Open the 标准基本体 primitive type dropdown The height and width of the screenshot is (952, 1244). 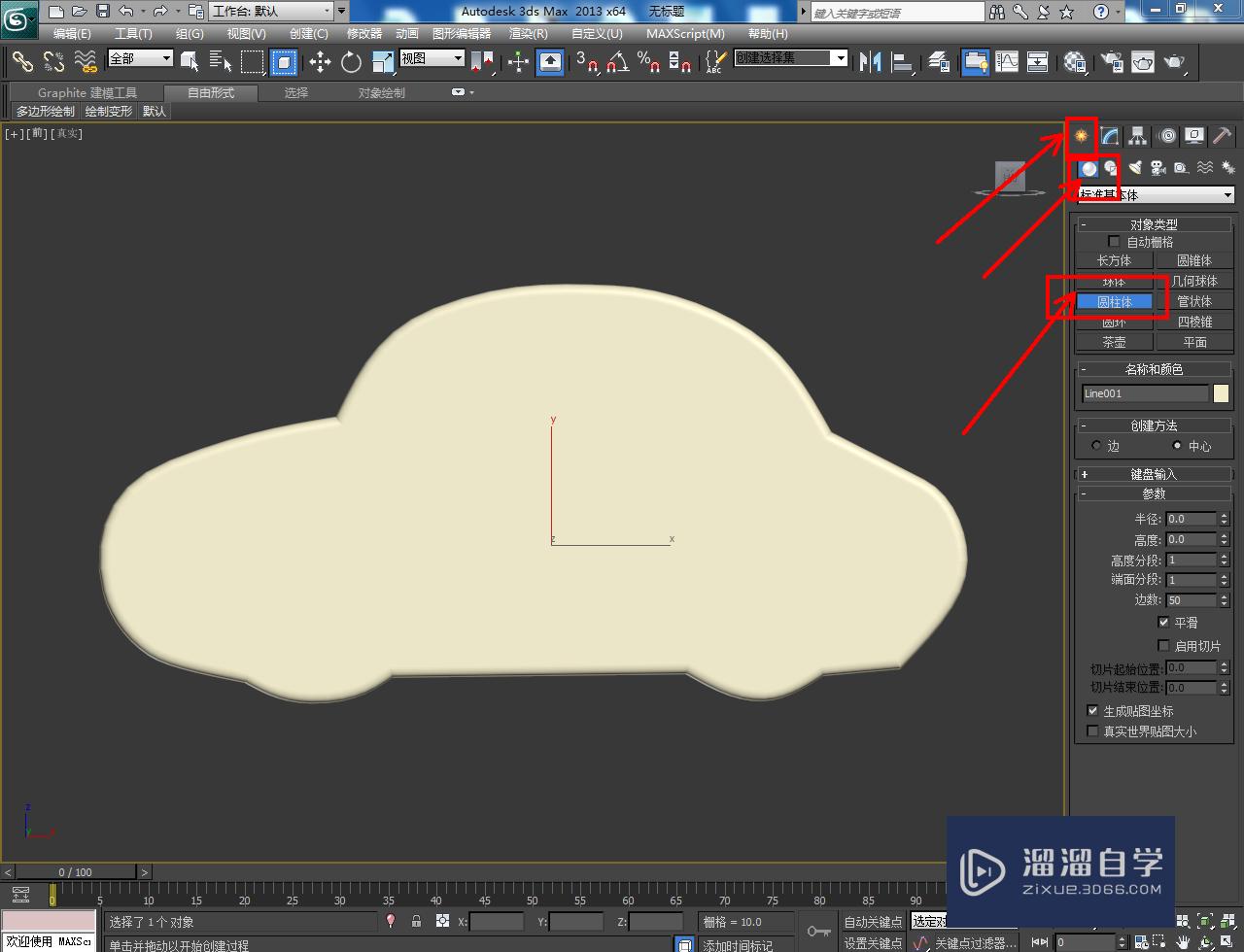(1156, 195)
